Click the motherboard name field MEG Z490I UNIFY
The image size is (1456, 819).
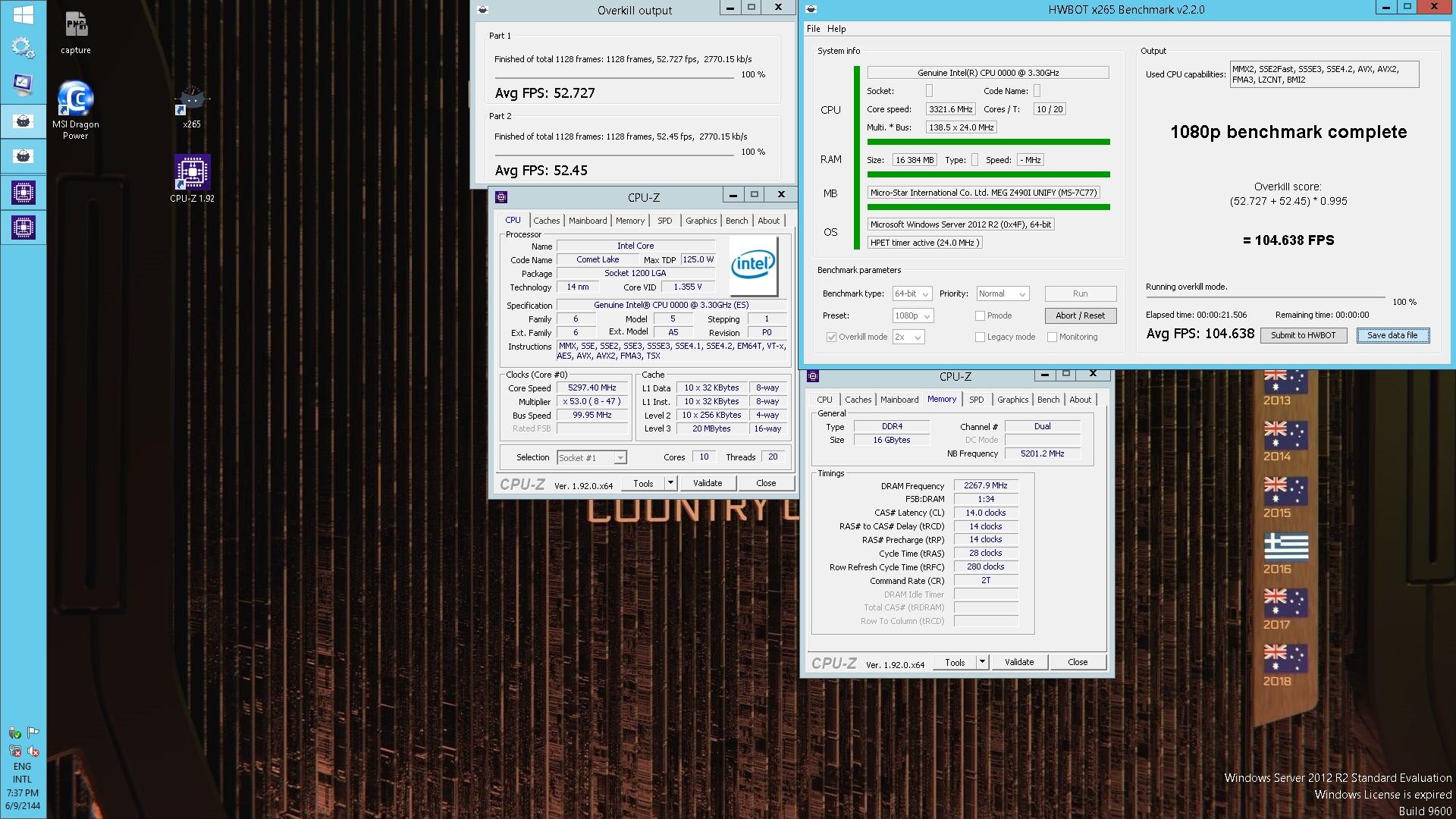tap(984, 193)
